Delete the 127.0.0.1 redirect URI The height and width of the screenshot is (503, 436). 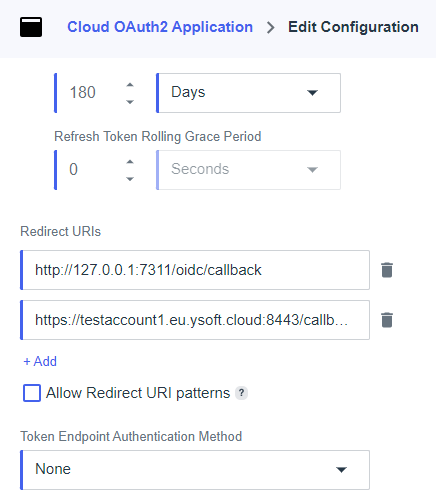tap(387, 270)
